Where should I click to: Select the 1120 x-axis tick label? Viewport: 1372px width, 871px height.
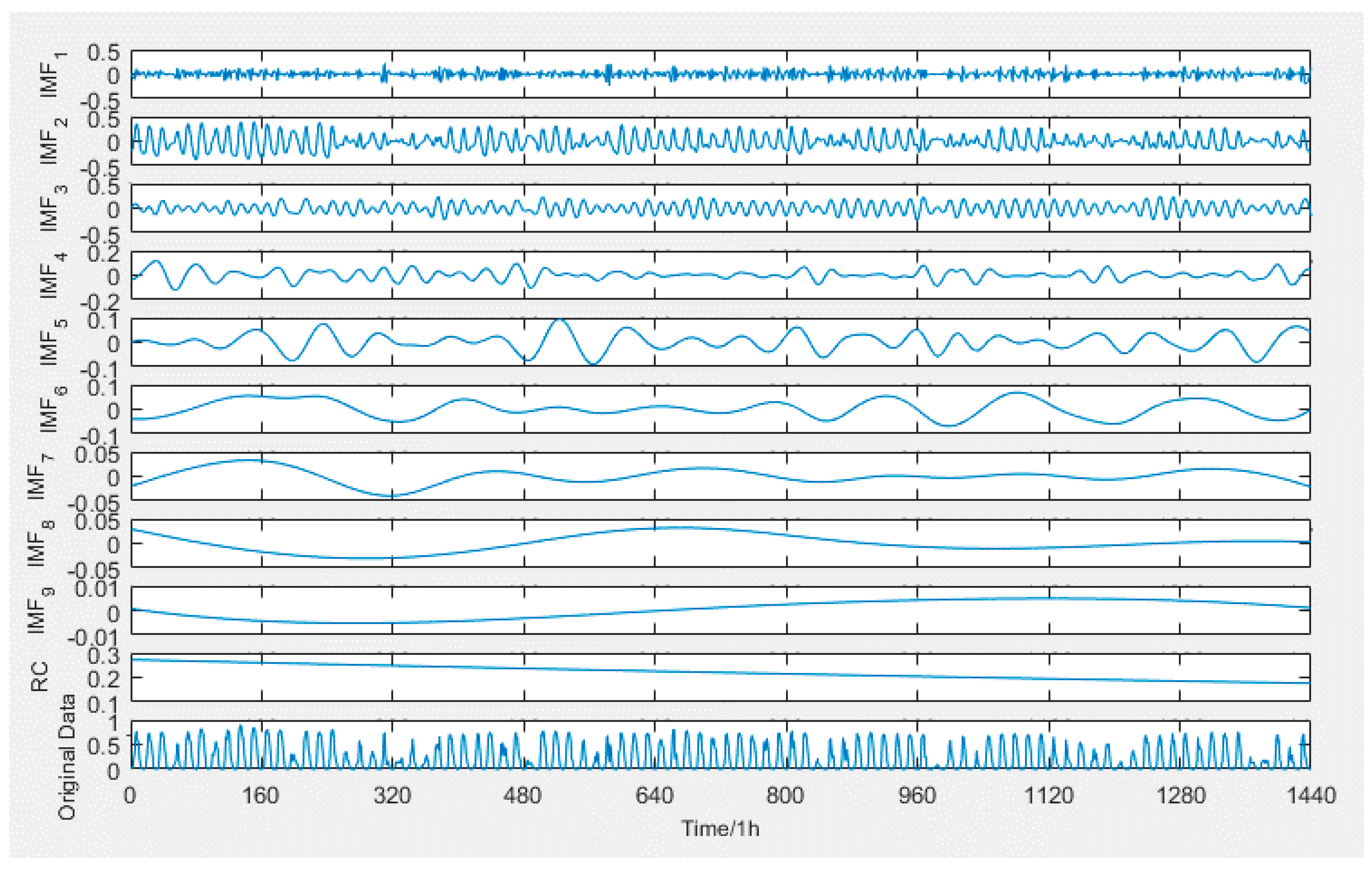click(x=1048, y=795)
